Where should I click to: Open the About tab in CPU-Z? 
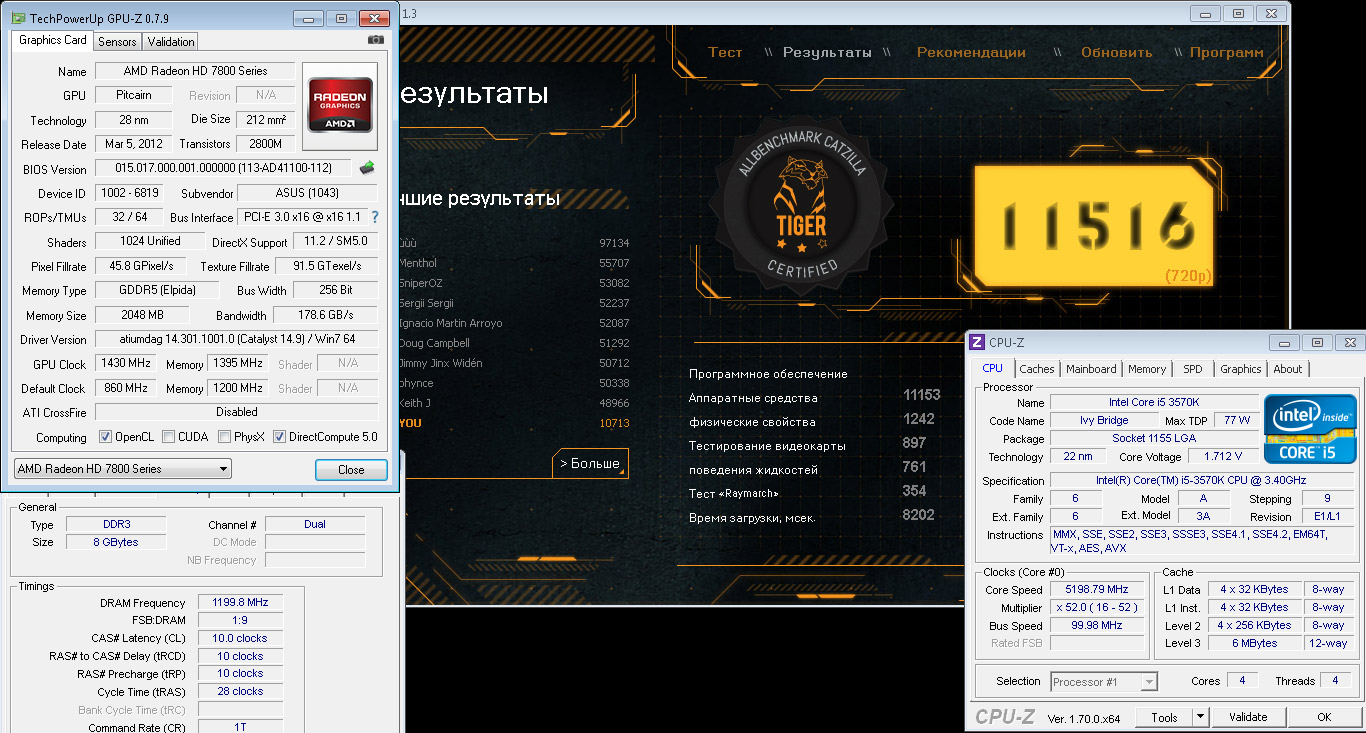(1288, 369)
